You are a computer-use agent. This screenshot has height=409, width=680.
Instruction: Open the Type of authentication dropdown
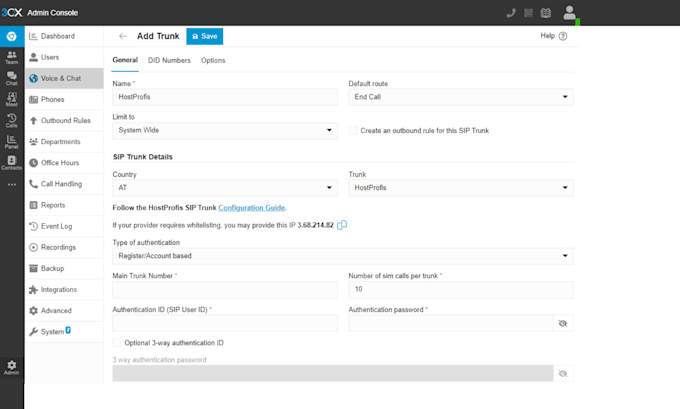click(343, 256)
